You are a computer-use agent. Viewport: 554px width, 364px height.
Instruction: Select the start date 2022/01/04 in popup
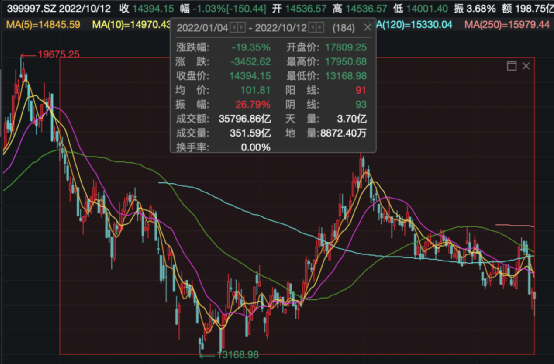click(202, 28)
